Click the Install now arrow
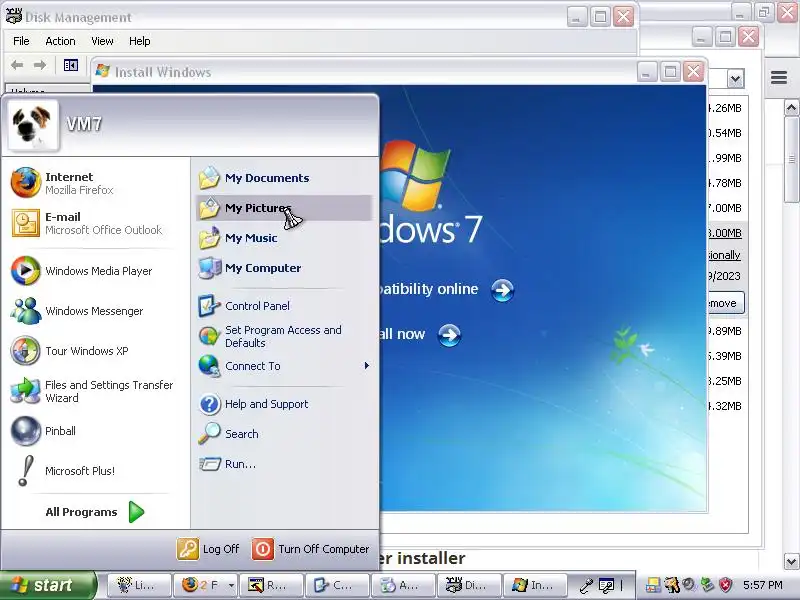 click(449, 335)
